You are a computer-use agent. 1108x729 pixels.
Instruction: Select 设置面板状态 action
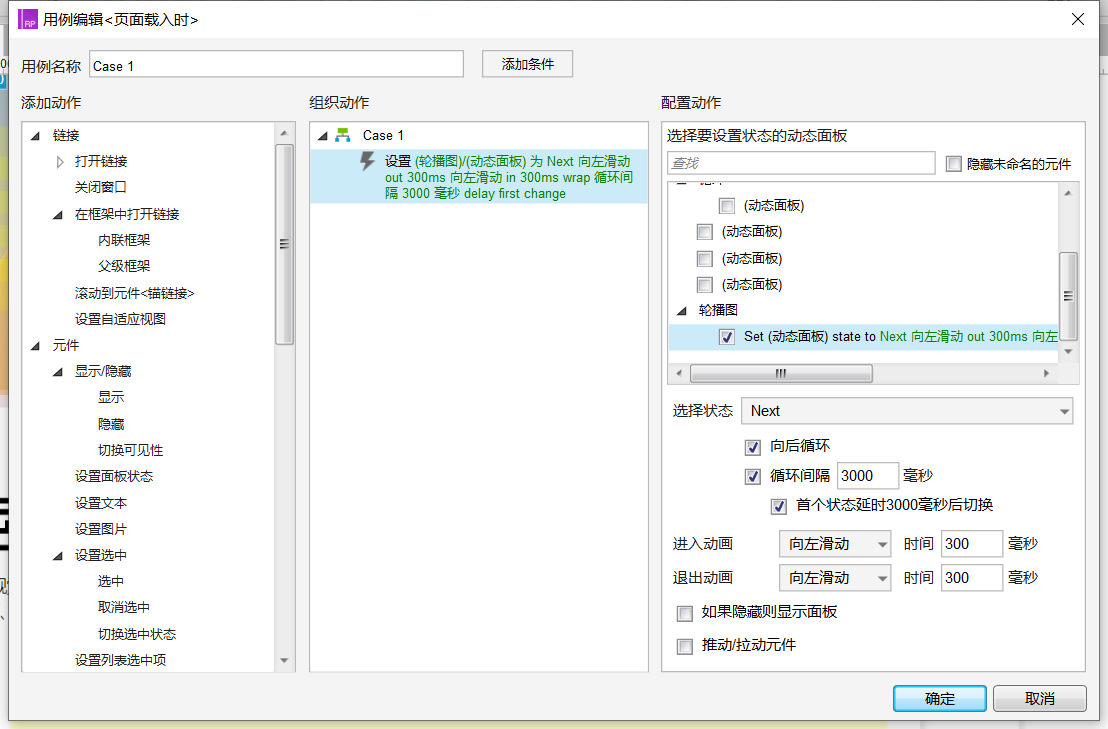[x=114, y=477]
